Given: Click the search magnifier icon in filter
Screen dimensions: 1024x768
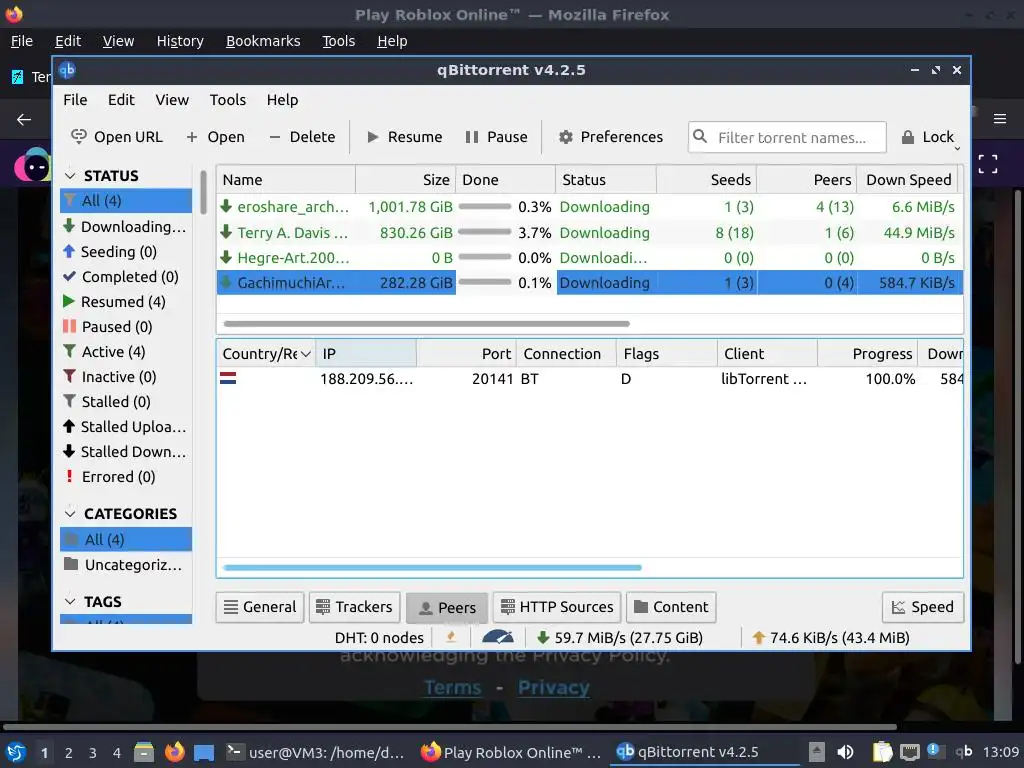Looking at the screenshot, I should point(700,136).
